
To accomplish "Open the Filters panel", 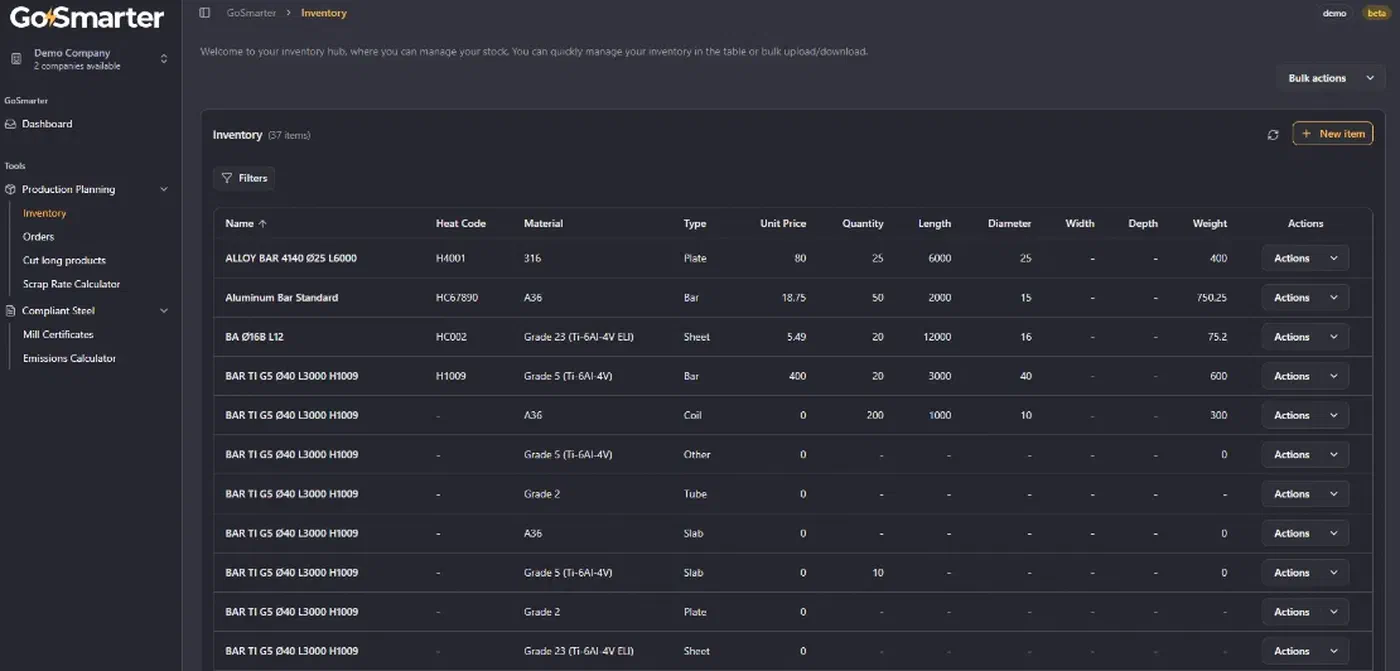I will 244,178.
